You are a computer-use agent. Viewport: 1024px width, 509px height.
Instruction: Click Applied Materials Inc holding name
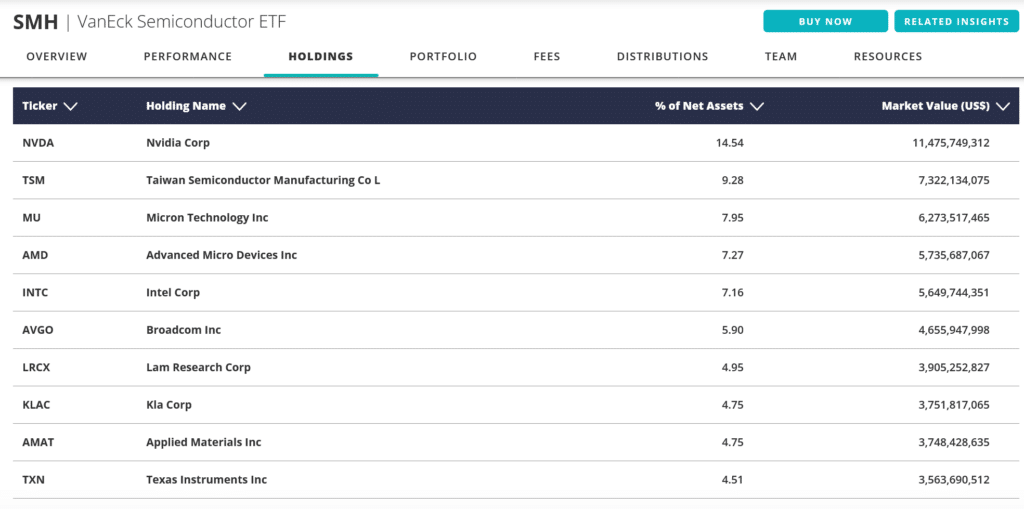204,442
